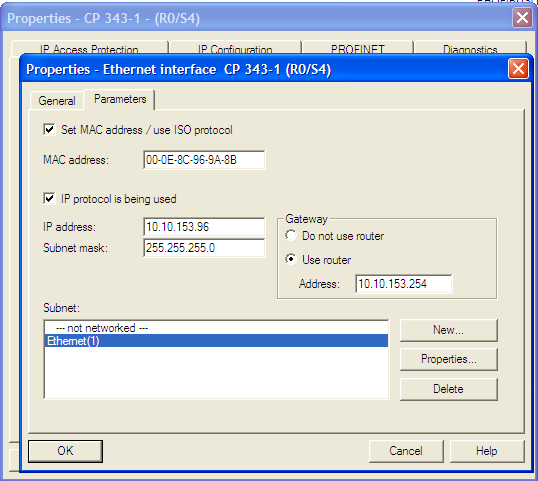Edit the gateway router Address field
The height and width of the screenshot is (481, 538).
click(x=404, y=284)
